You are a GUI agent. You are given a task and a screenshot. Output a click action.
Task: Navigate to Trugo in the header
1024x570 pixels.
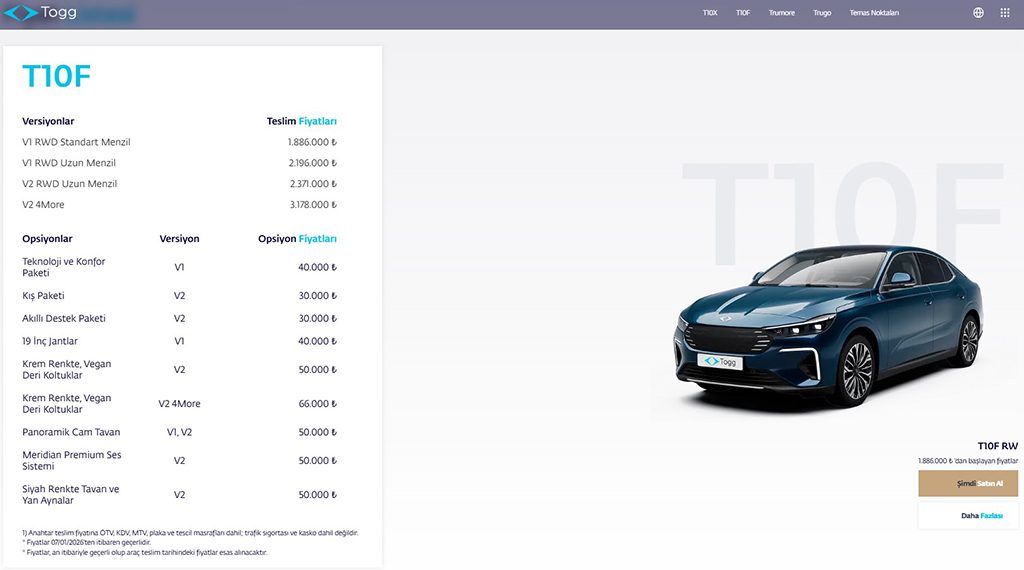click(822, 13)
